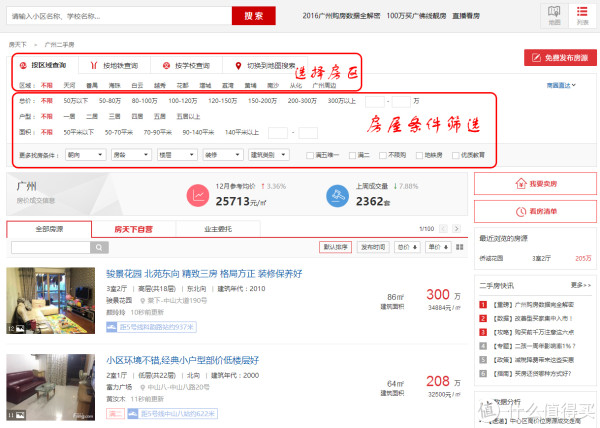
Task: Select the 按区域查询 tab
Action: [x=45, y=65]
